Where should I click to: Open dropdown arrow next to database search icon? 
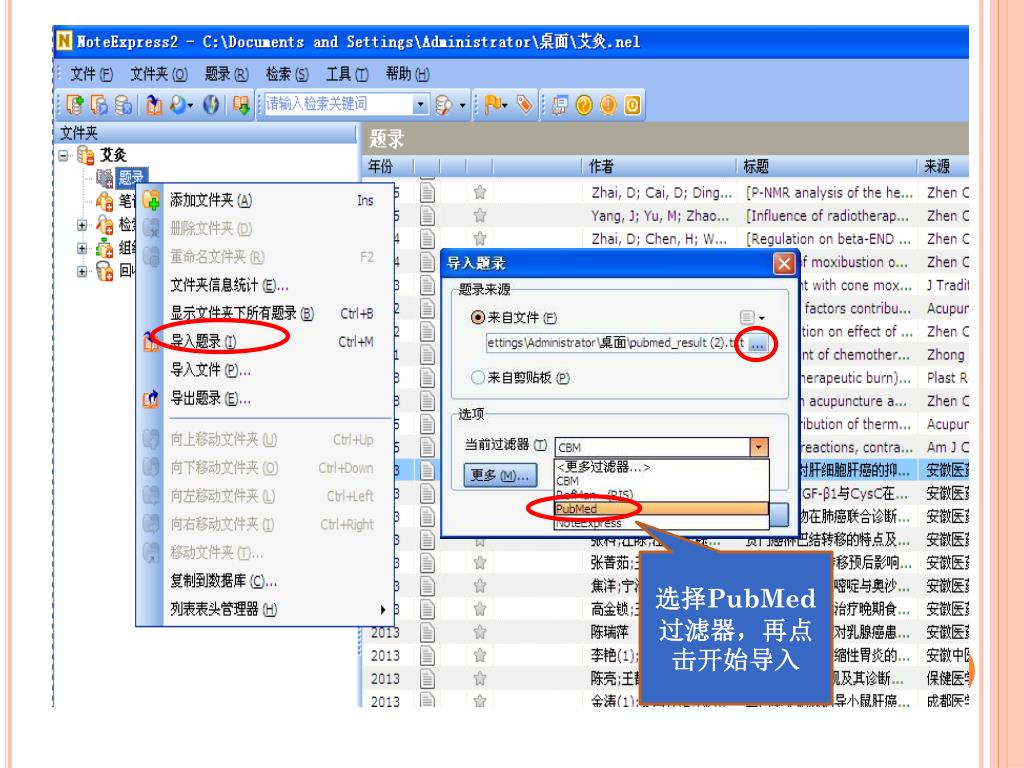point(462,104)
